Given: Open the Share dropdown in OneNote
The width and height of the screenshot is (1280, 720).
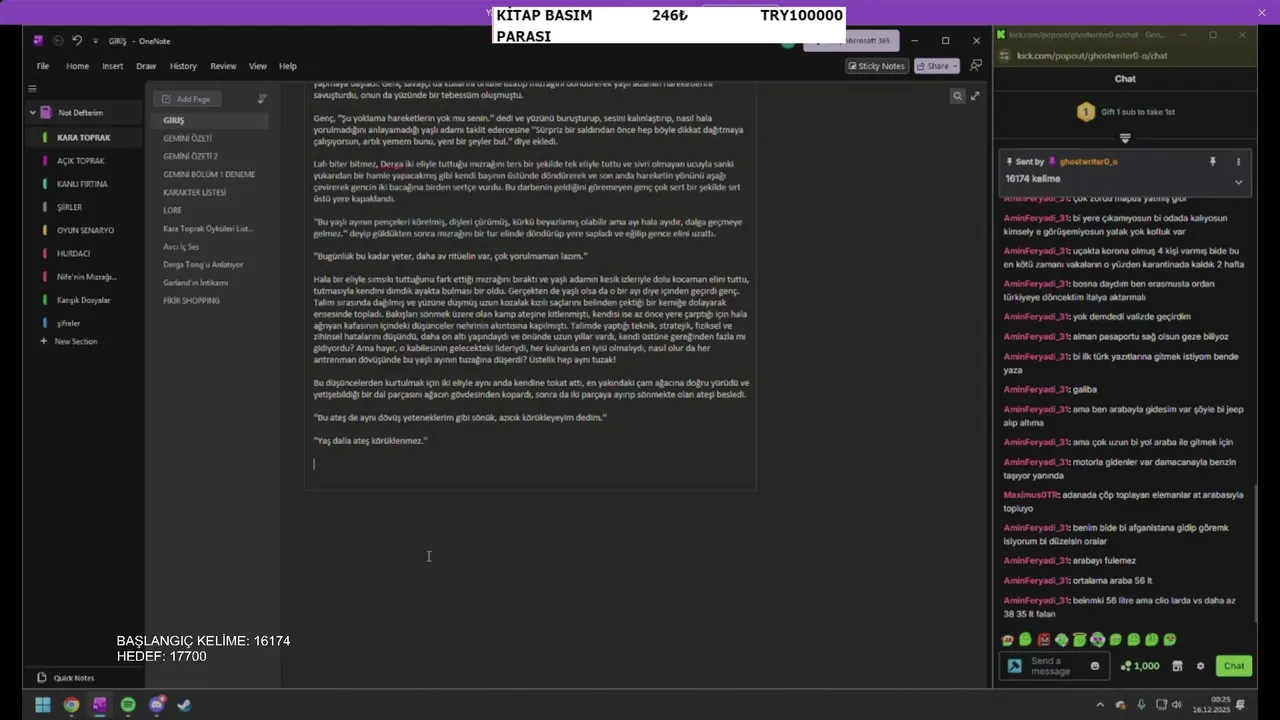Looking at the screenshot, I should [x=937, y=66].
